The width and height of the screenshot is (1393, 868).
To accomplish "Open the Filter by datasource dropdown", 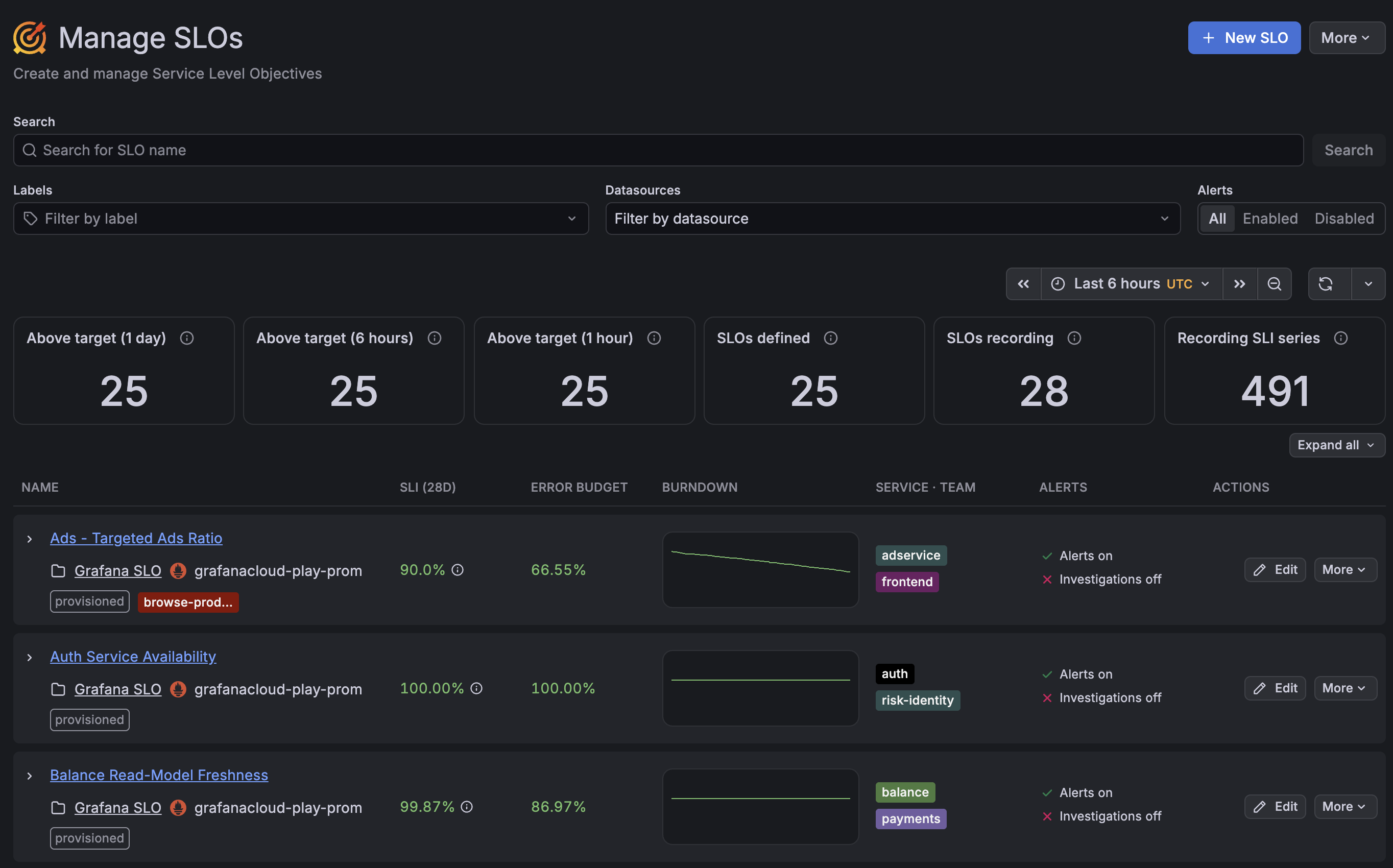I will tap(893, 218).
